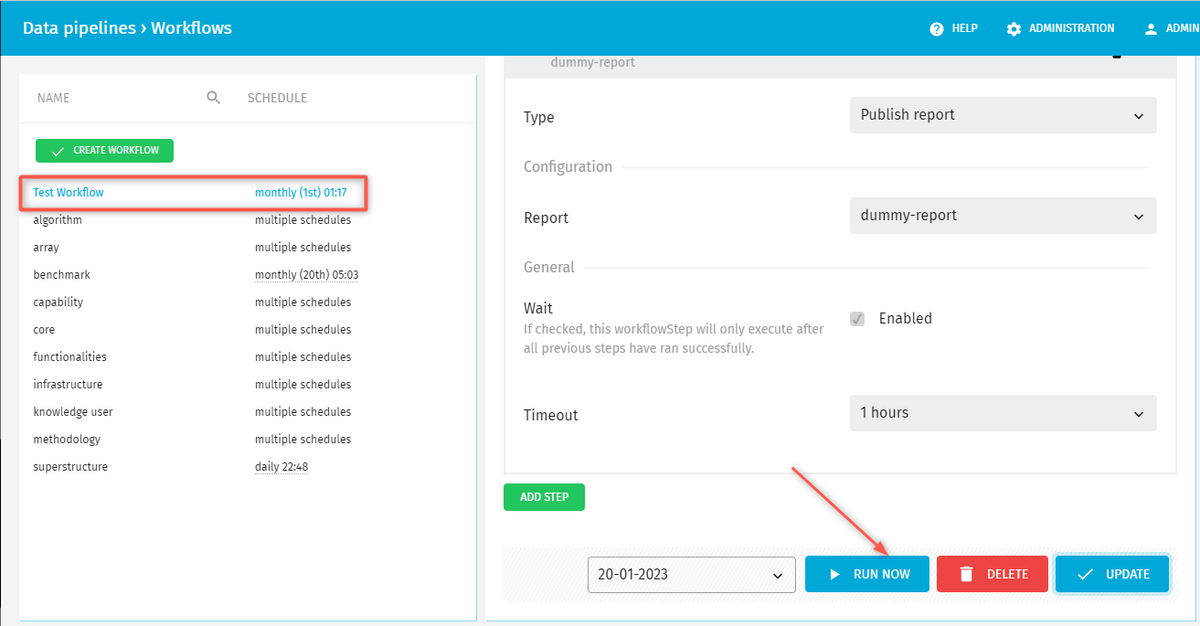This screenshot has height=626, width=1200.
Task: Sort by the Schedule column header
Action: click(277, 98)
